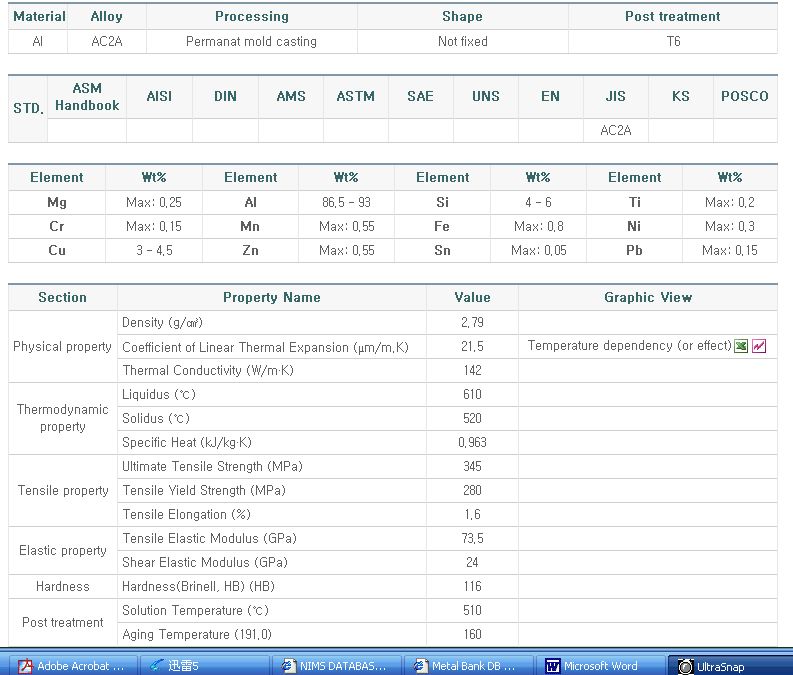Click the Si weight value 4 - 6
Screen dimensions: 793x675
point(538,202)
